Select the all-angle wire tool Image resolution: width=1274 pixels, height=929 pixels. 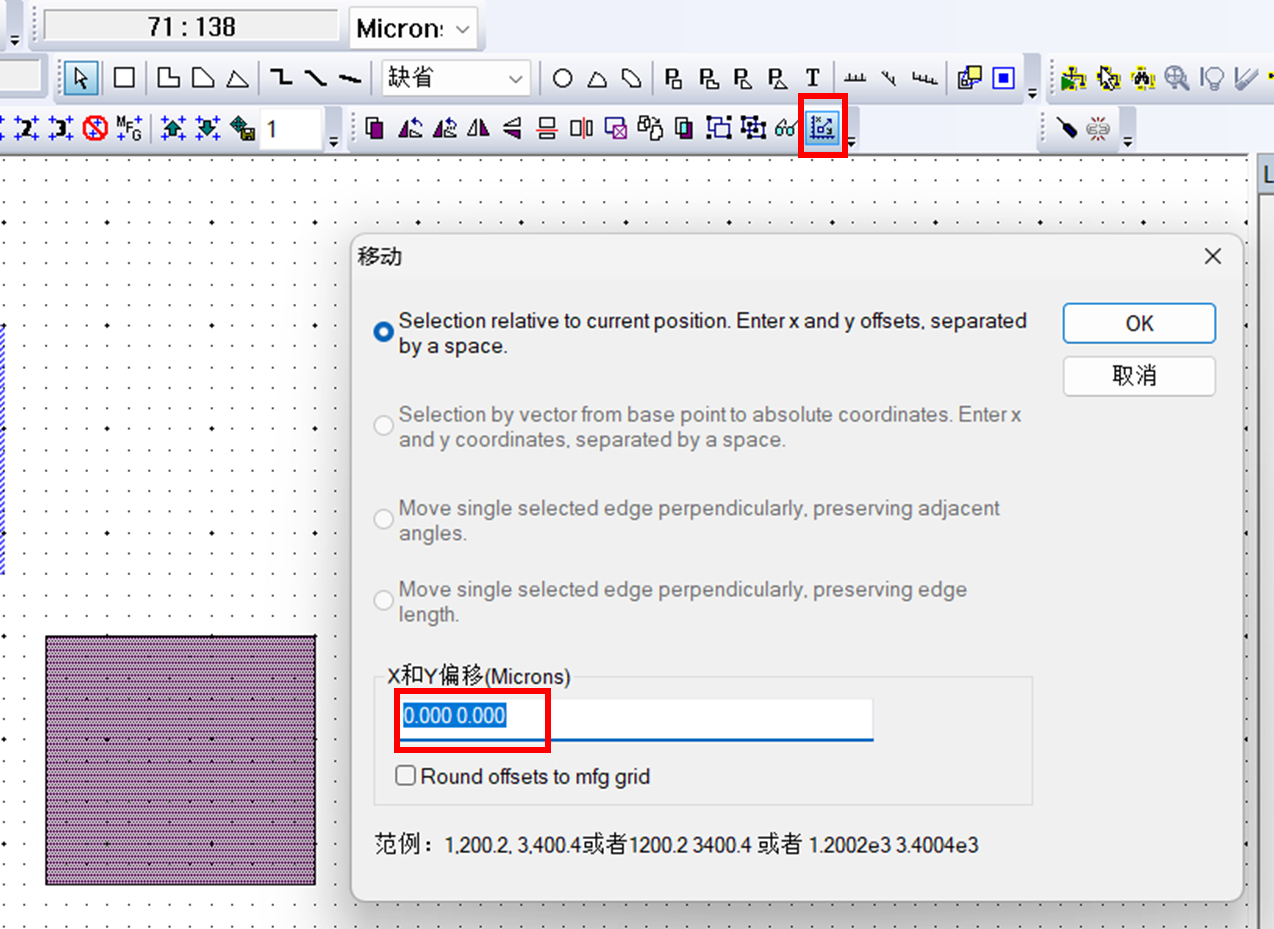click(x=348, y=78)
